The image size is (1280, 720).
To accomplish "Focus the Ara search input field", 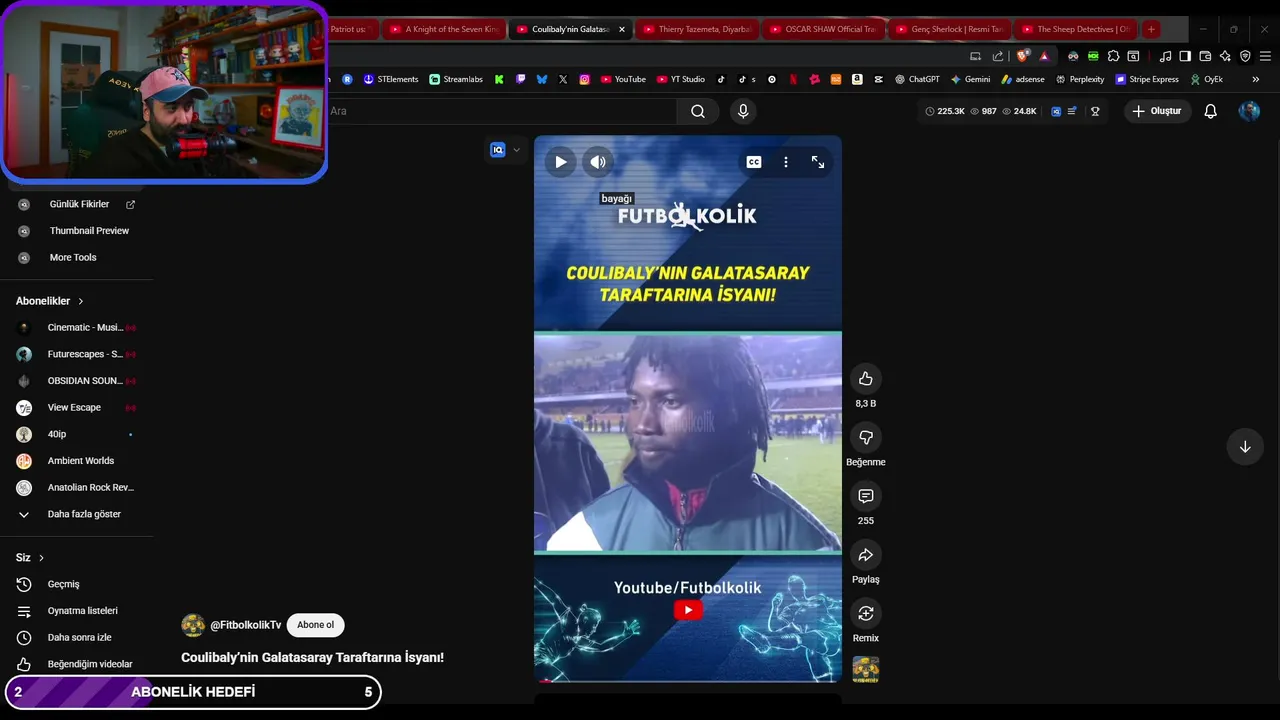I will tap(500, 111).
